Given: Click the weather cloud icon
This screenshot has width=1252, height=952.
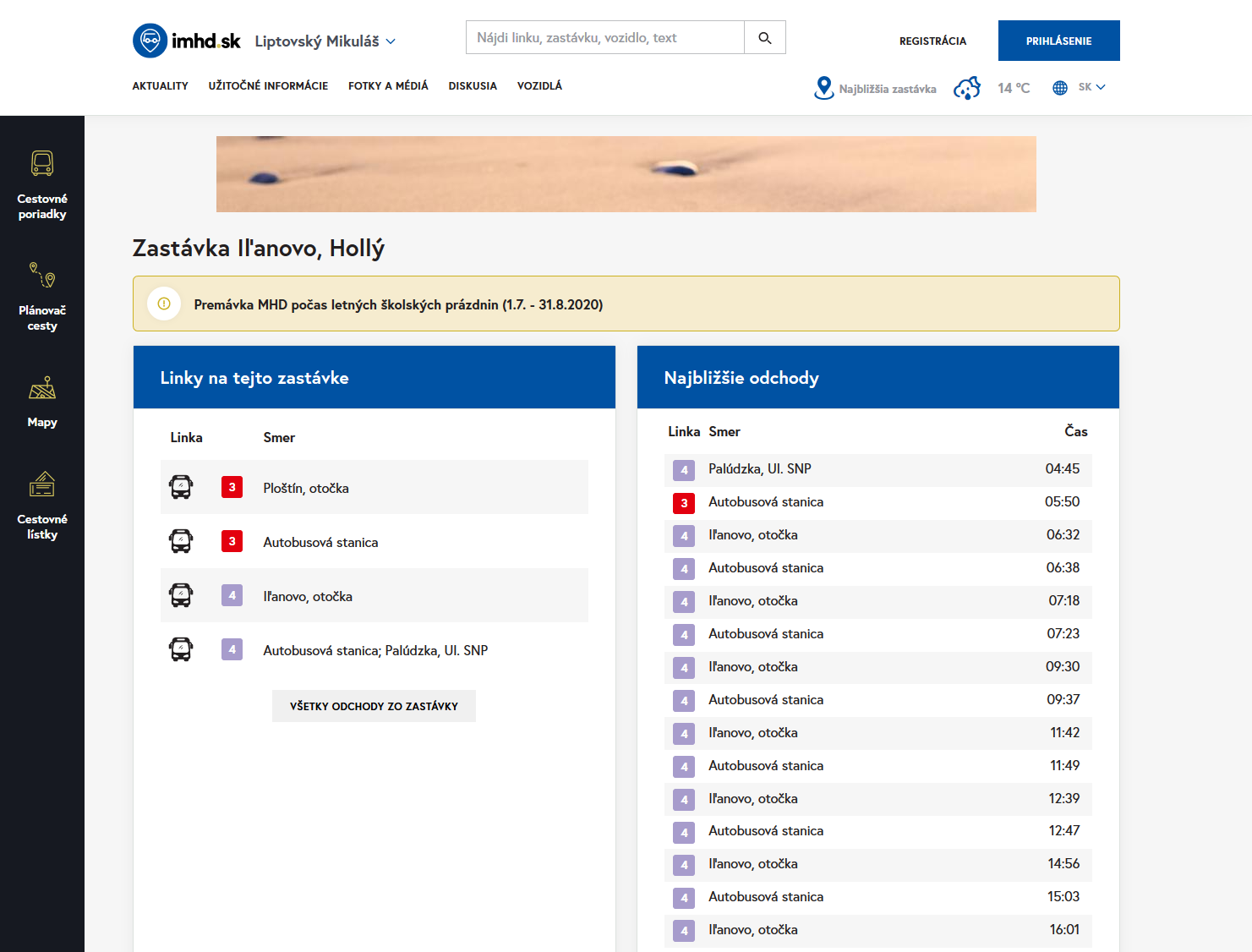Looking at the screenshot, I should tap(966, 88).
